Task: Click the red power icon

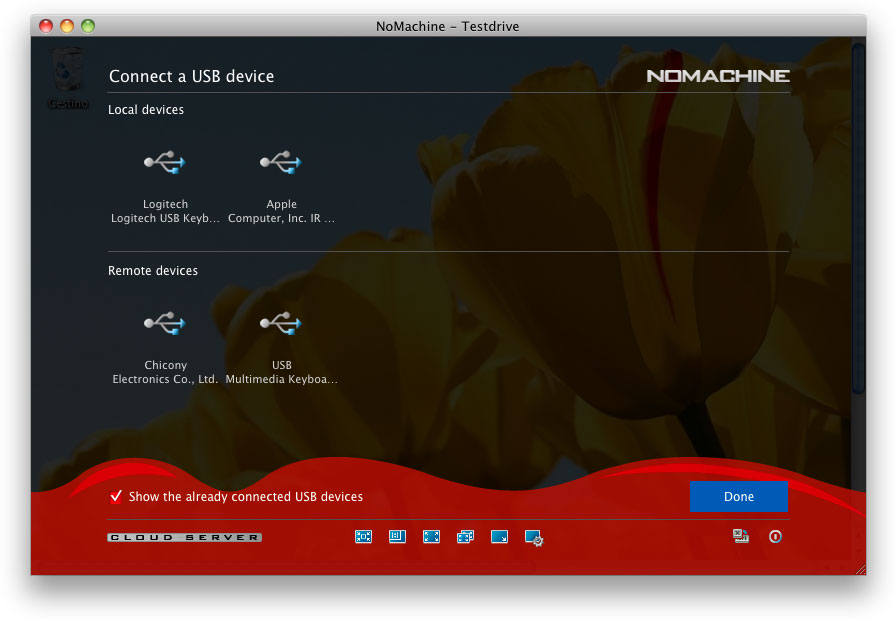Action: click(775, 537)
